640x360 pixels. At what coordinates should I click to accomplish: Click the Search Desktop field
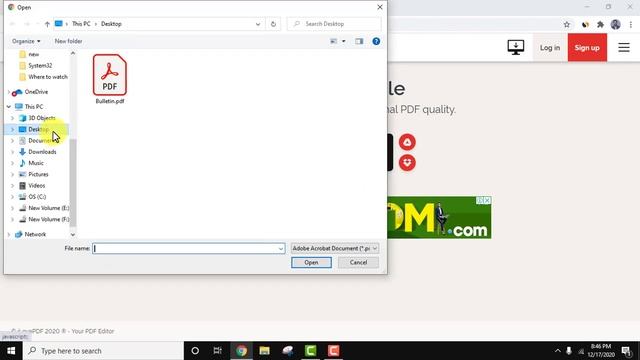[x=334, y=24]
